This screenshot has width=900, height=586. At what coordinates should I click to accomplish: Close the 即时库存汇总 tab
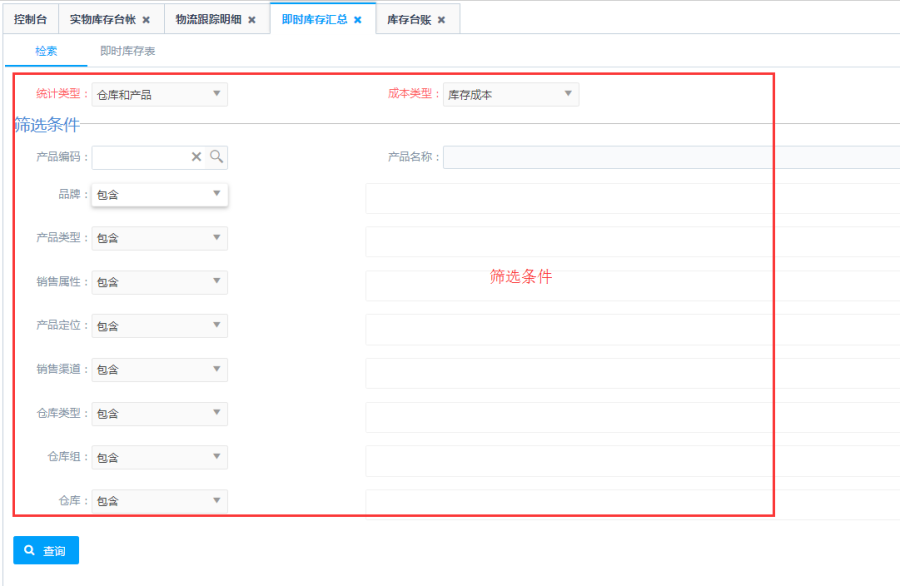tap(358, 20)
